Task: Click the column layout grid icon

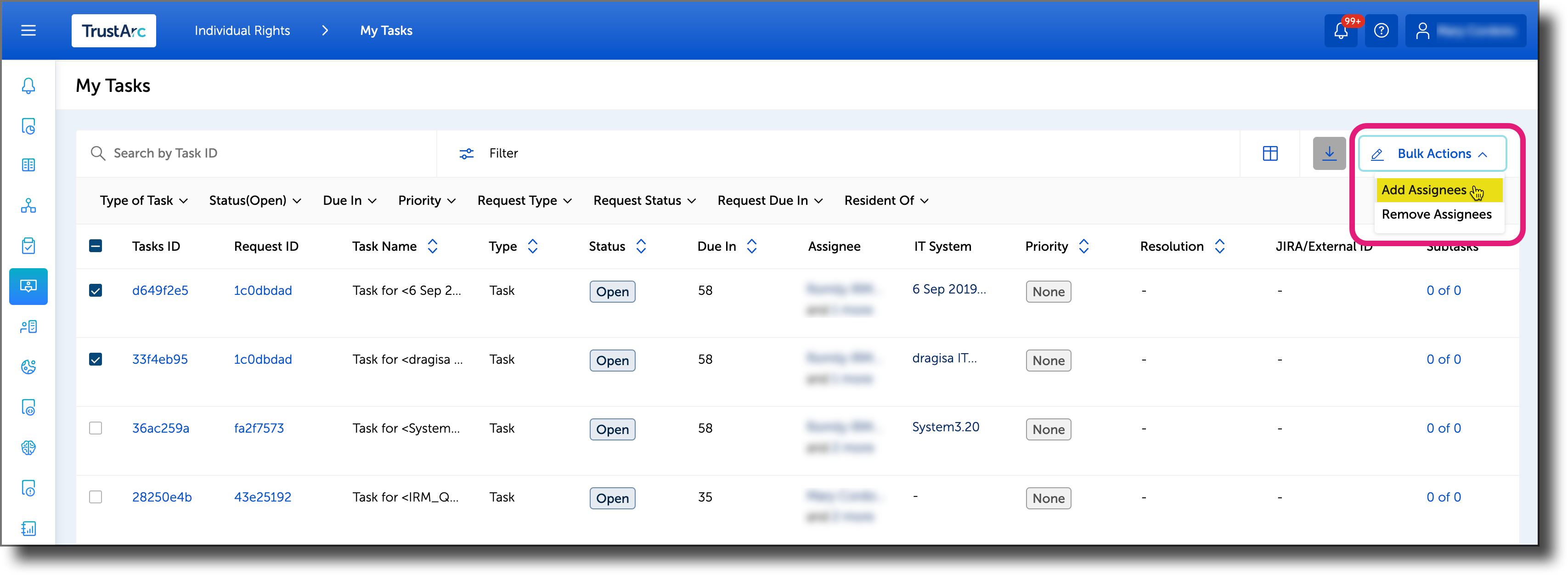Action: 1270,153
